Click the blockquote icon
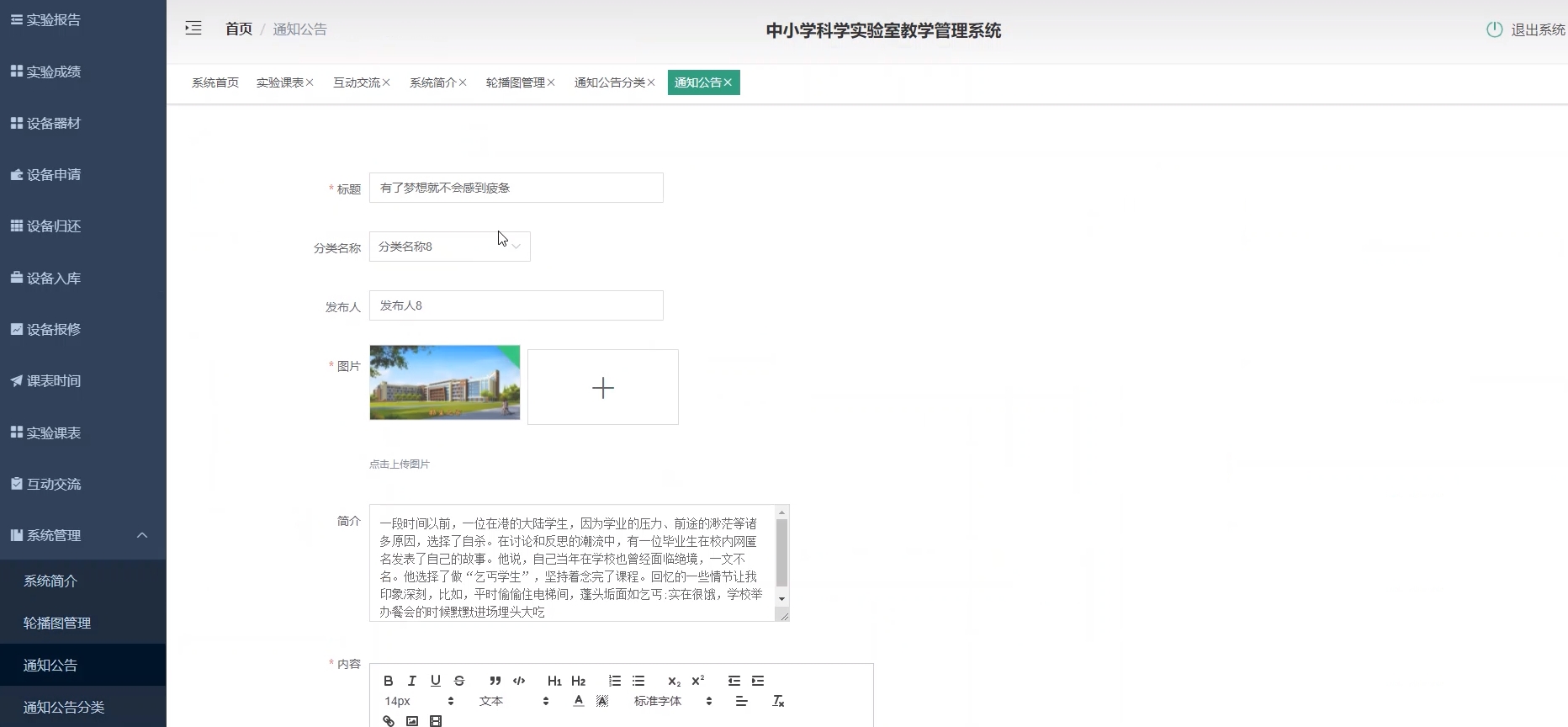The height and width of the screenshot is (727, 1568). [x=495, y=681]
